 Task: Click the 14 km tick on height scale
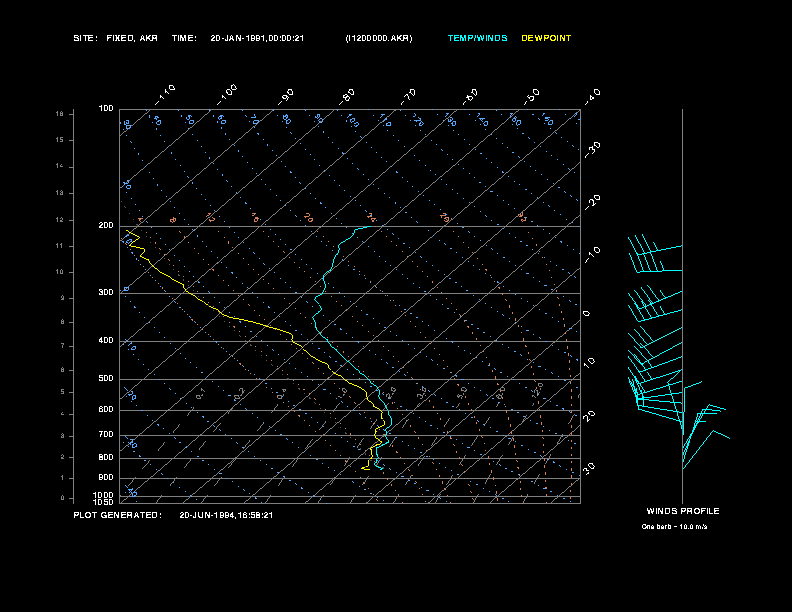coord(60,166)
